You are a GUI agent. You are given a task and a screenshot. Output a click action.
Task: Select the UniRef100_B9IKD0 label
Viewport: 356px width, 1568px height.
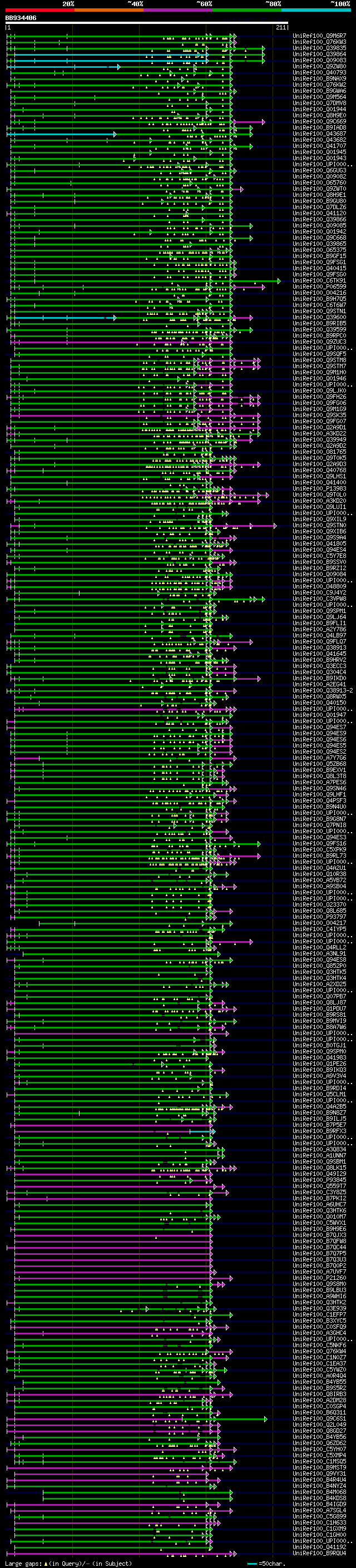point(319,678)
